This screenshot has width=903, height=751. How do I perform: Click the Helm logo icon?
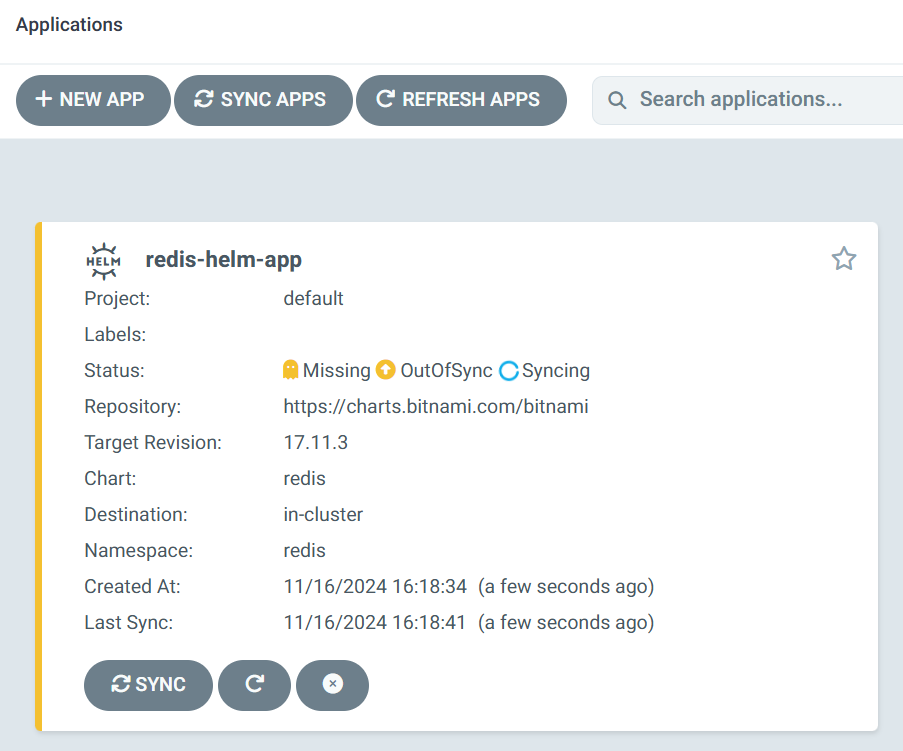(x=104, y=261)
